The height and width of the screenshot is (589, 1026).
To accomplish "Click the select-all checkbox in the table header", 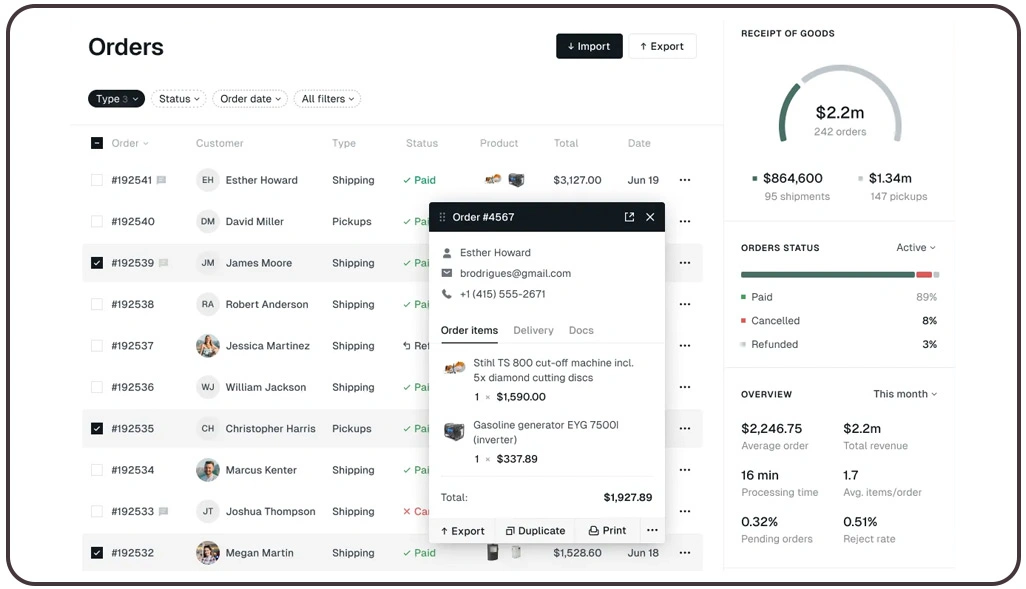I will 96,143.
